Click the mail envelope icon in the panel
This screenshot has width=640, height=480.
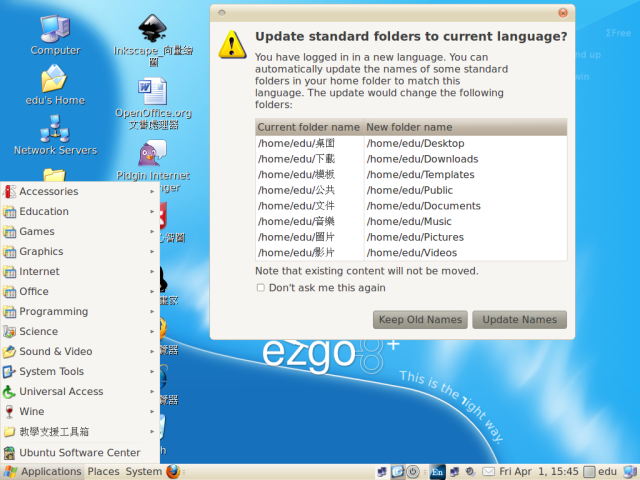[488, 471]
